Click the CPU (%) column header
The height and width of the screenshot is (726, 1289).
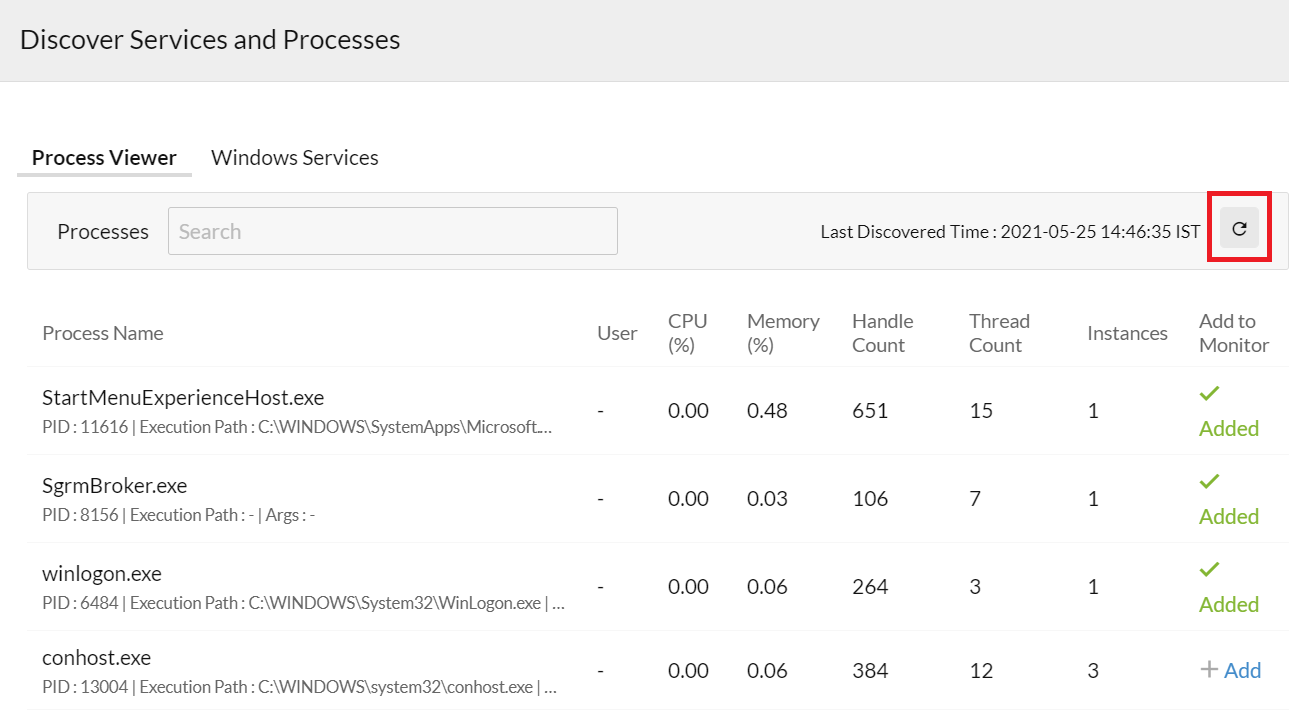(x=687, y=333)
